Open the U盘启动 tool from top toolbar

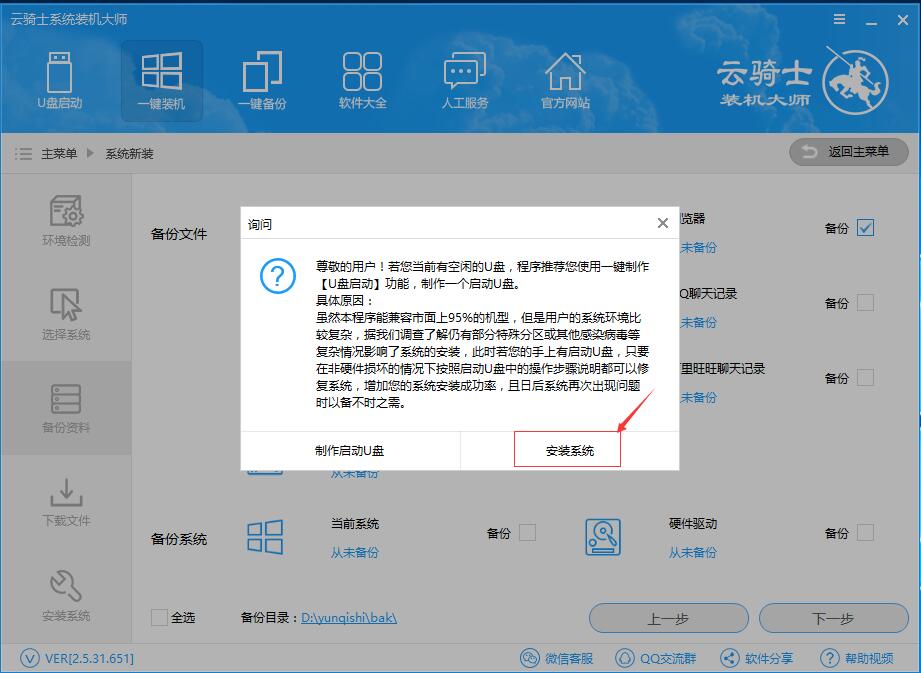60,80
